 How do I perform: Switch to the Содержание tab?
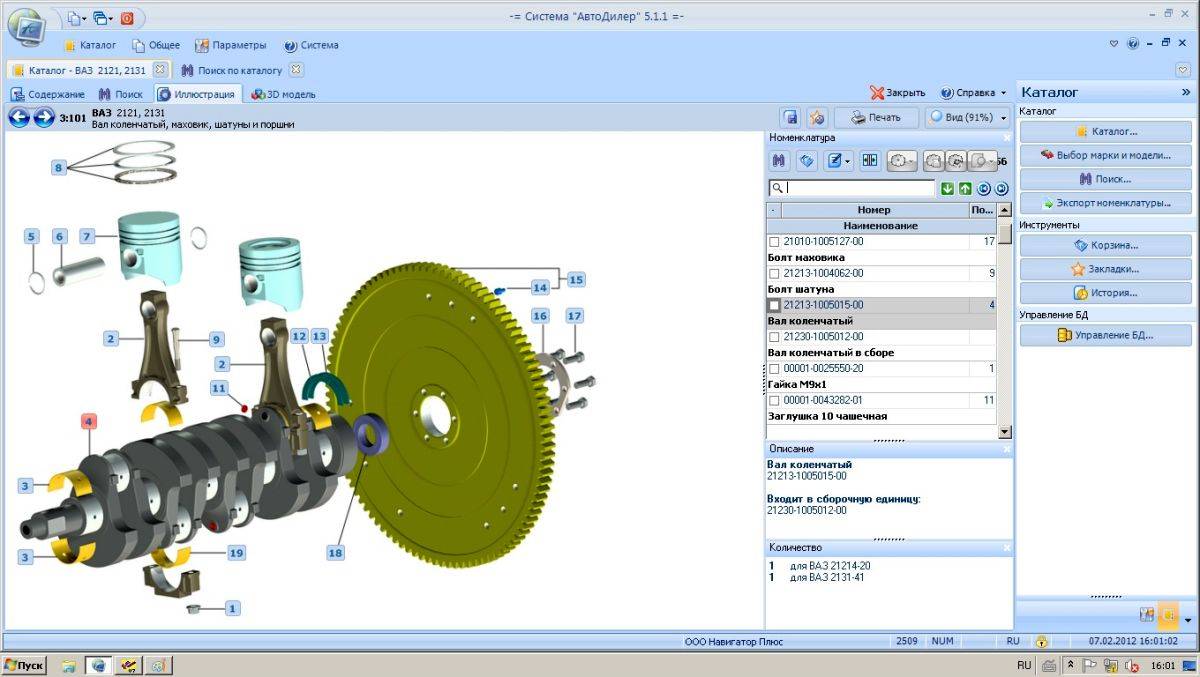[48, 94]
